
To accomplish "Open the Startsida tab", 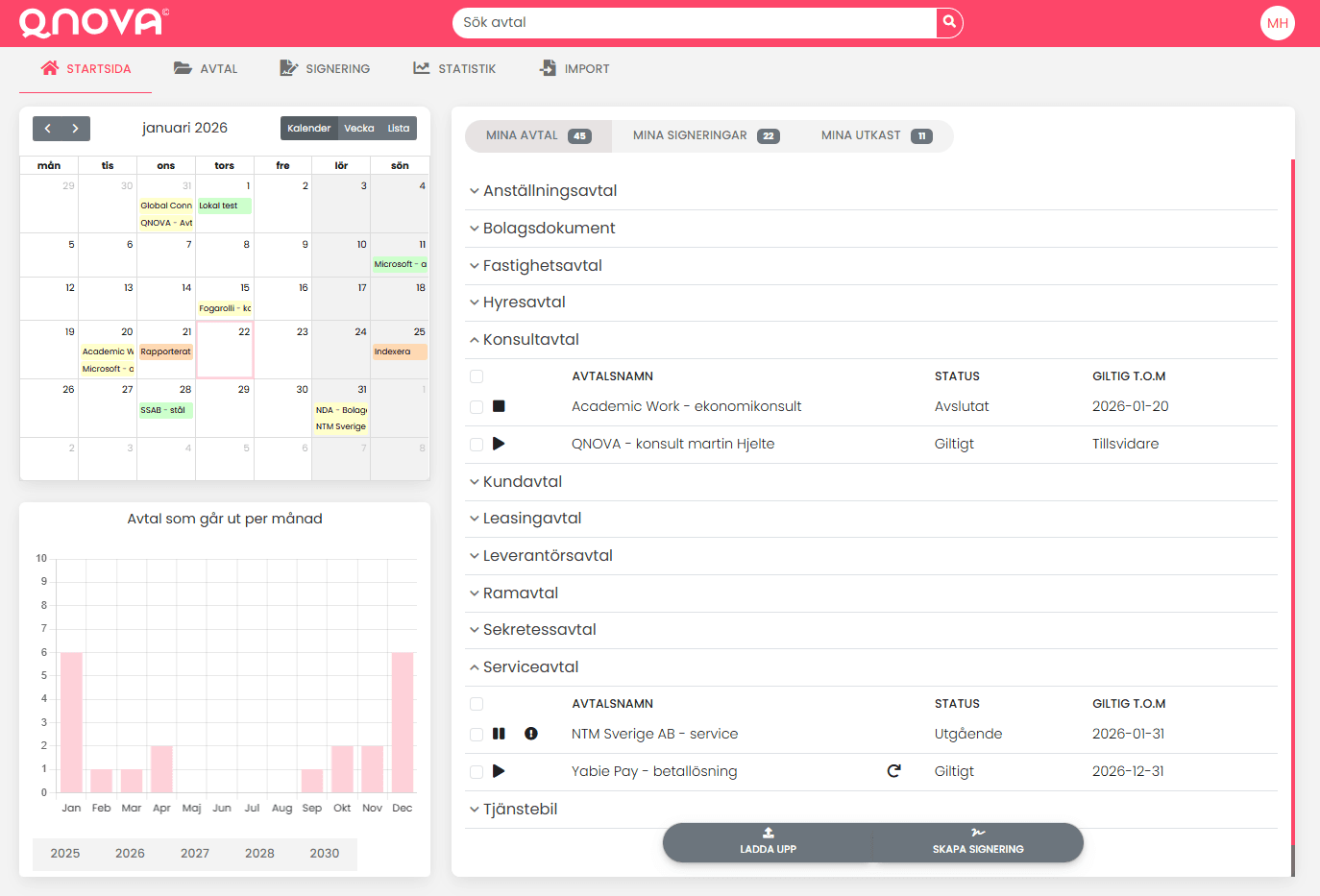I will 86,69.
